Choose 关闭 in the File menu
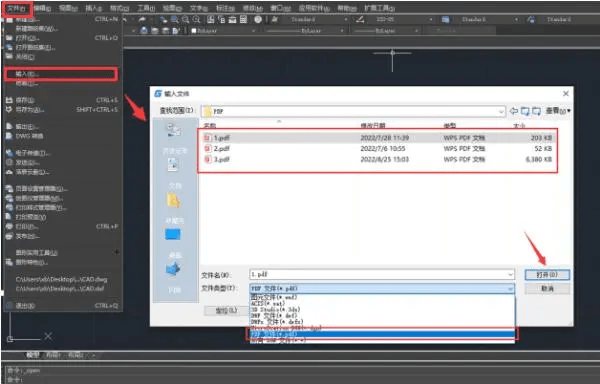Viewport: 600px width, 384px height. (62, 57)
